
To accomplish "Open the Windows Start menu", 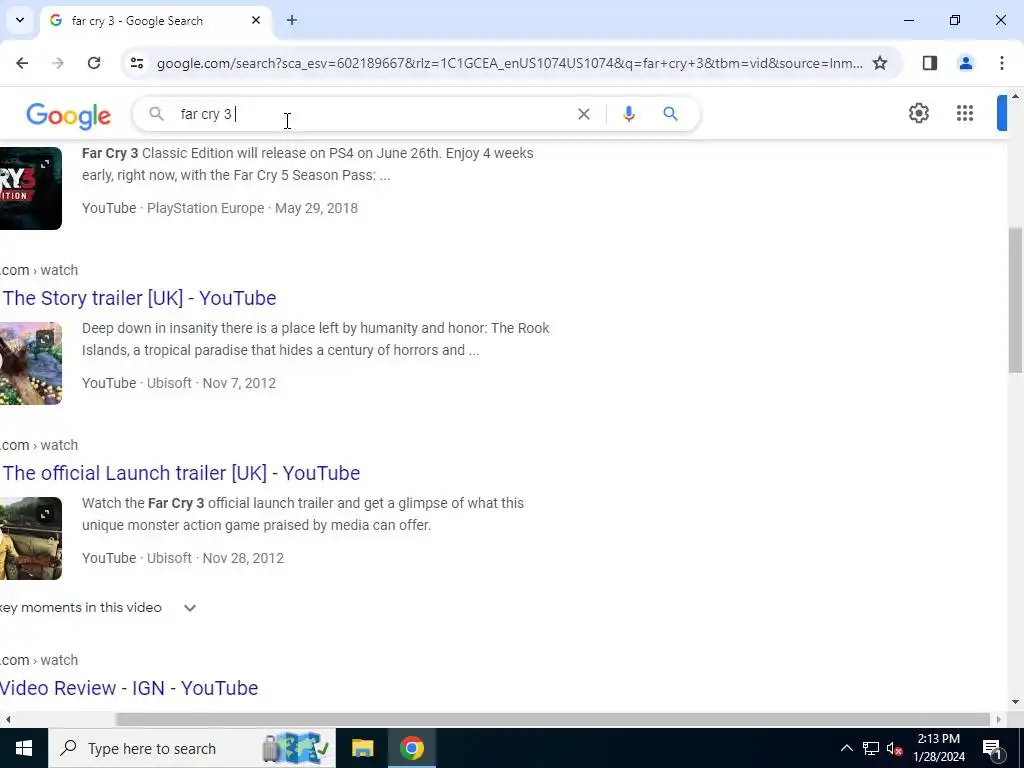I will pos(24,748).
